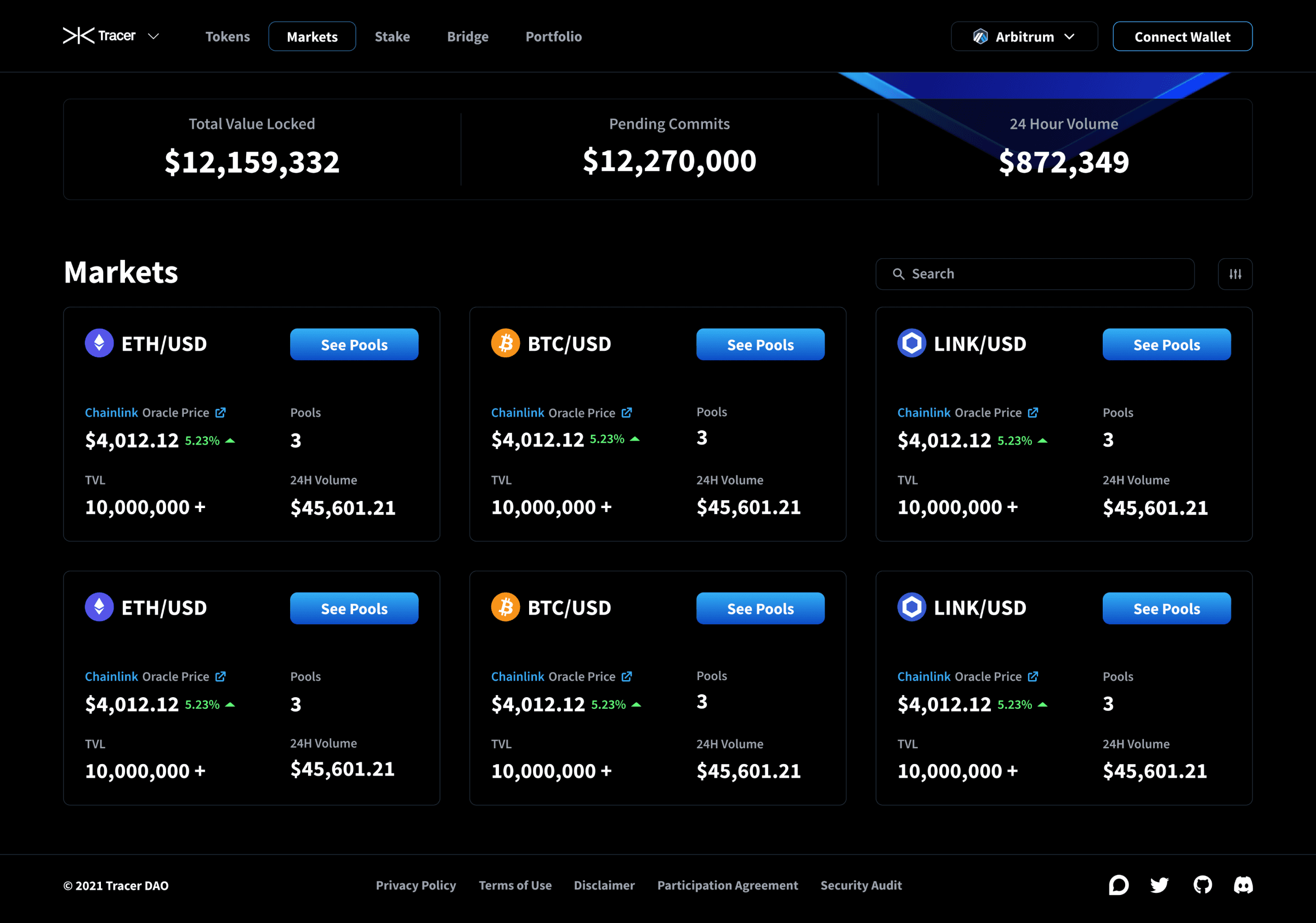The height and width of the screenshot is (923, 1316).
Task: Click the Ethereum ETH/USD market icon
Action: pyautogui.click(x=98, y=344)
